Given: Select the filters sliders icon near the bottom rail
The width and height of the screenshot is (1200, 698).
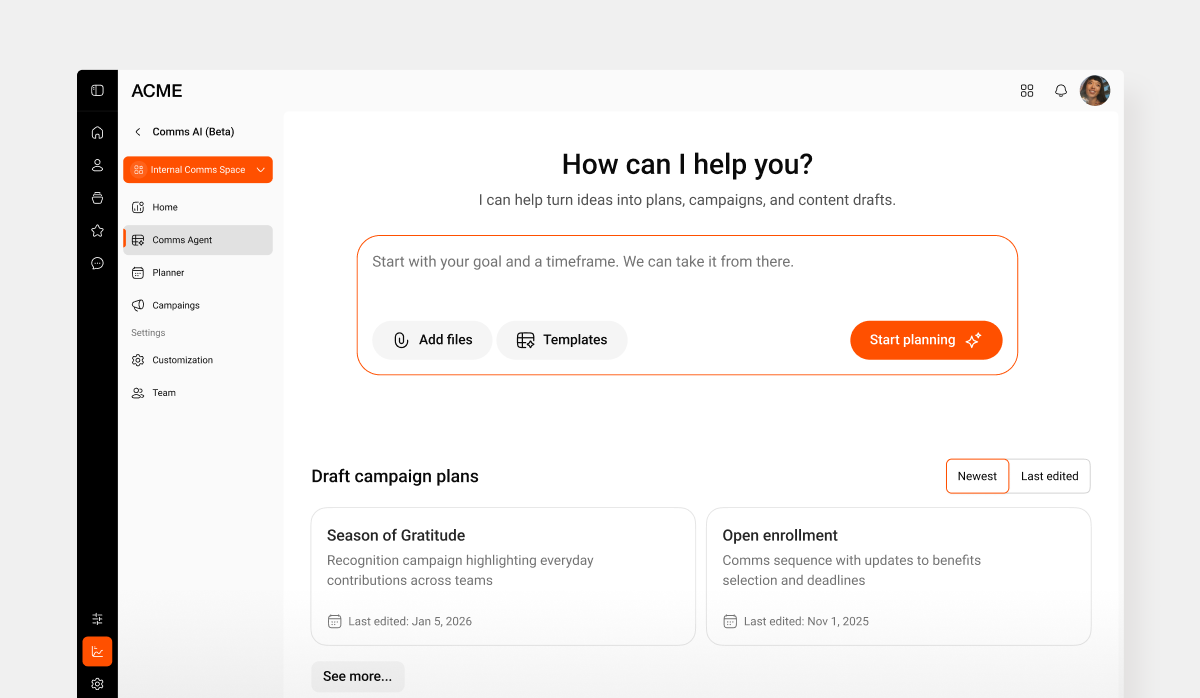Looking at the screenshot, I should [x=97, y=618].
